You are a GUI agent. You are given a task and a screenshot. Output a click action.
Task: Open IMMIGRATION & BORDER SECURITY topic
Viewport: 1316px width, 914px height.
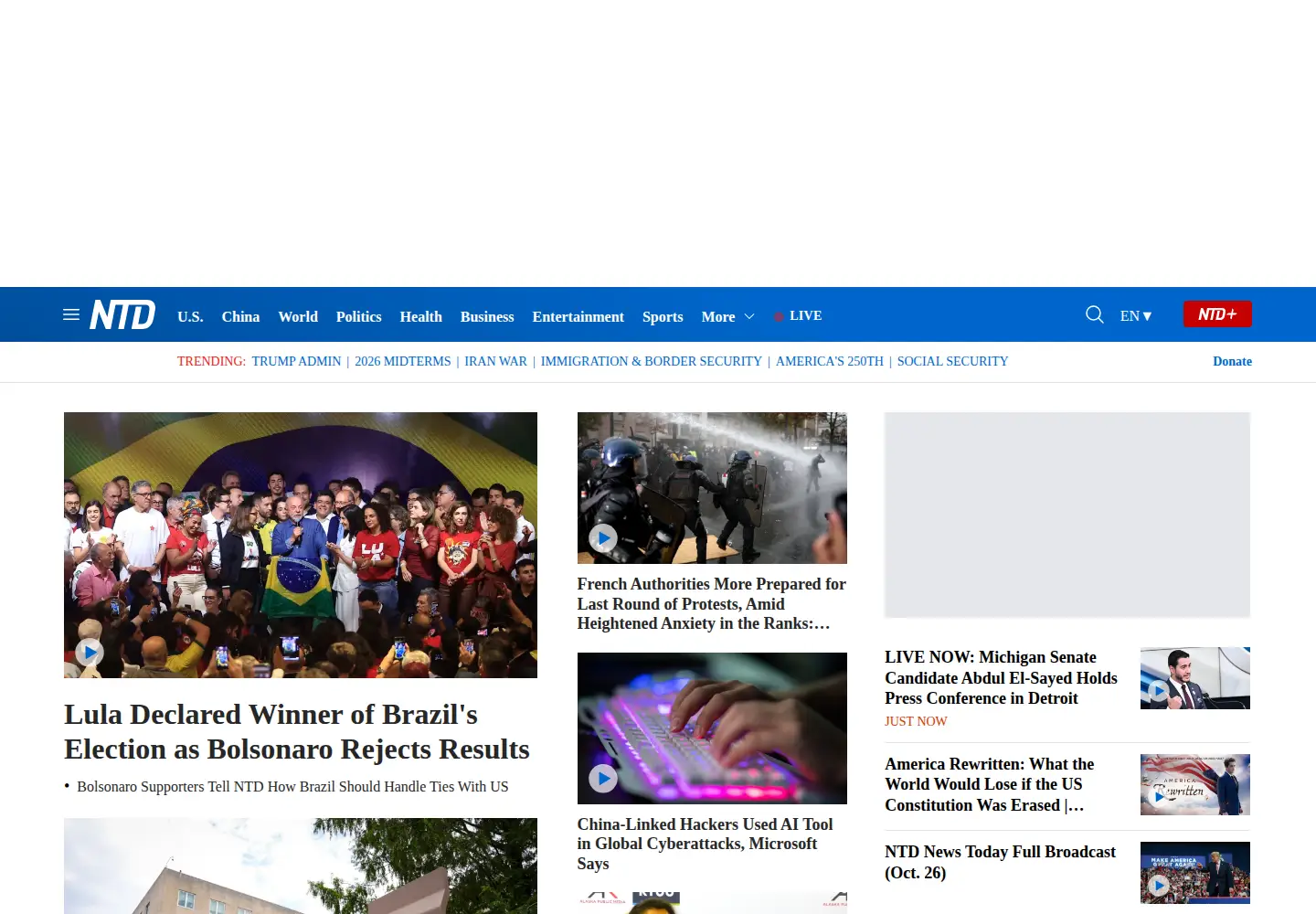[x=651, y=361]
